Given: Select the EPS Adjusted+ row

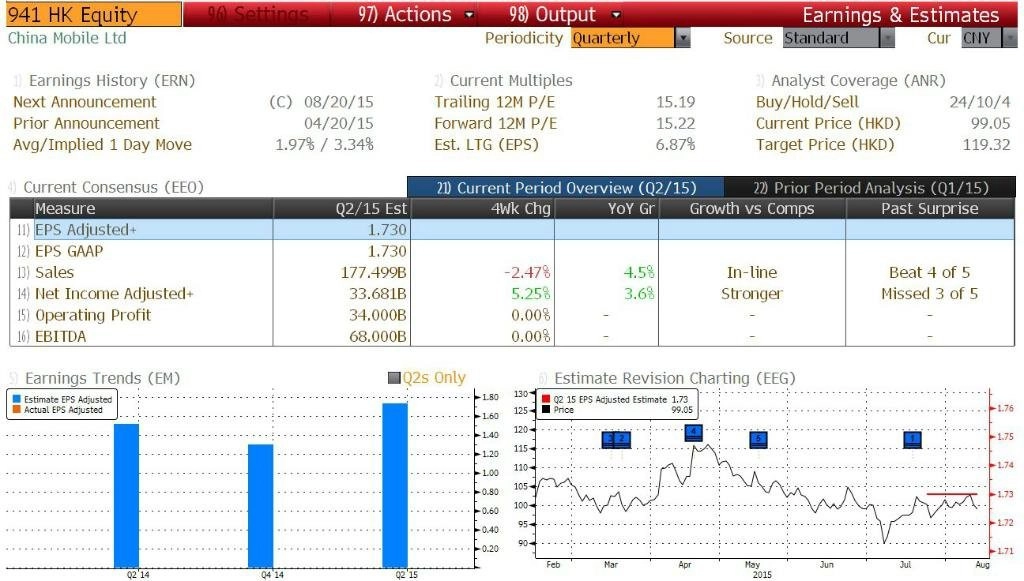Looking at the screenshot, I should [x=512, y=230].
